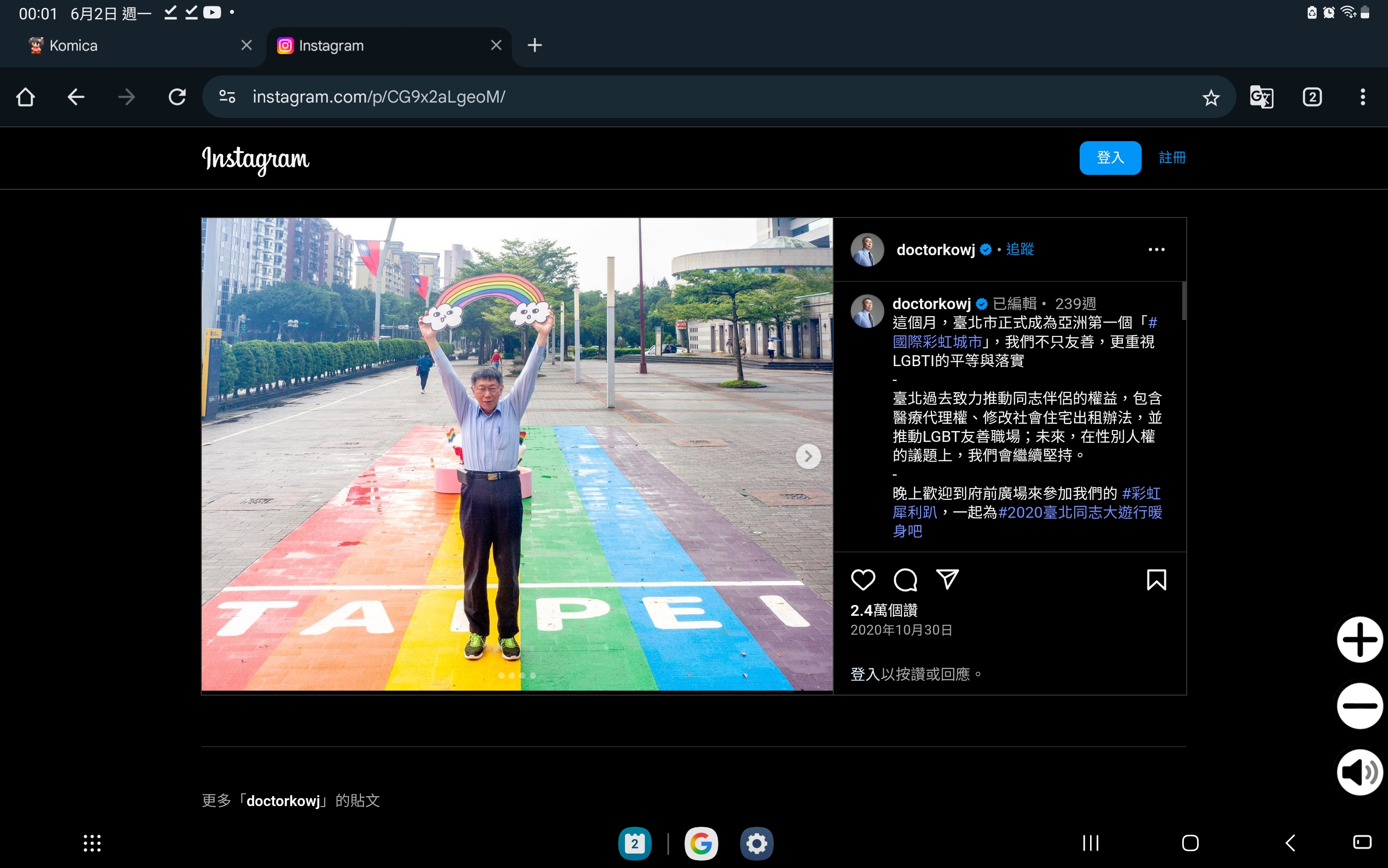Viewport: 1388px width, 868px height.
Task: Close the Instagram tab
Action: [x=496, y=46]
